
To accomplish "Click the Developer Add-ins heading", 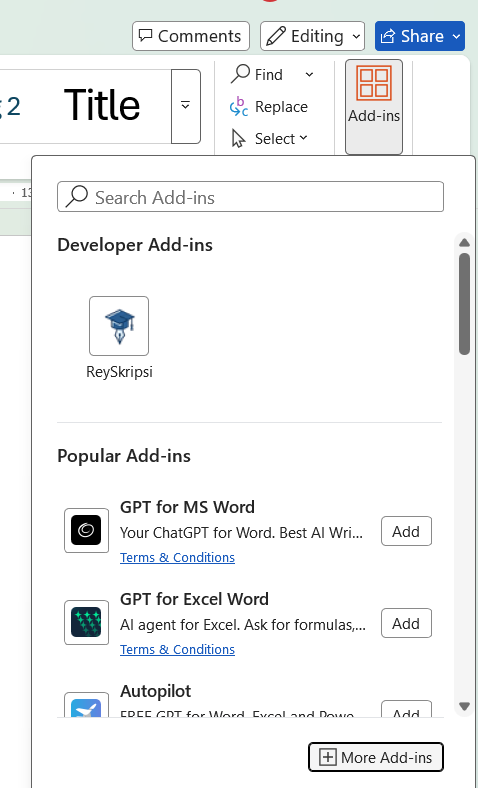I will pos(135,245).
